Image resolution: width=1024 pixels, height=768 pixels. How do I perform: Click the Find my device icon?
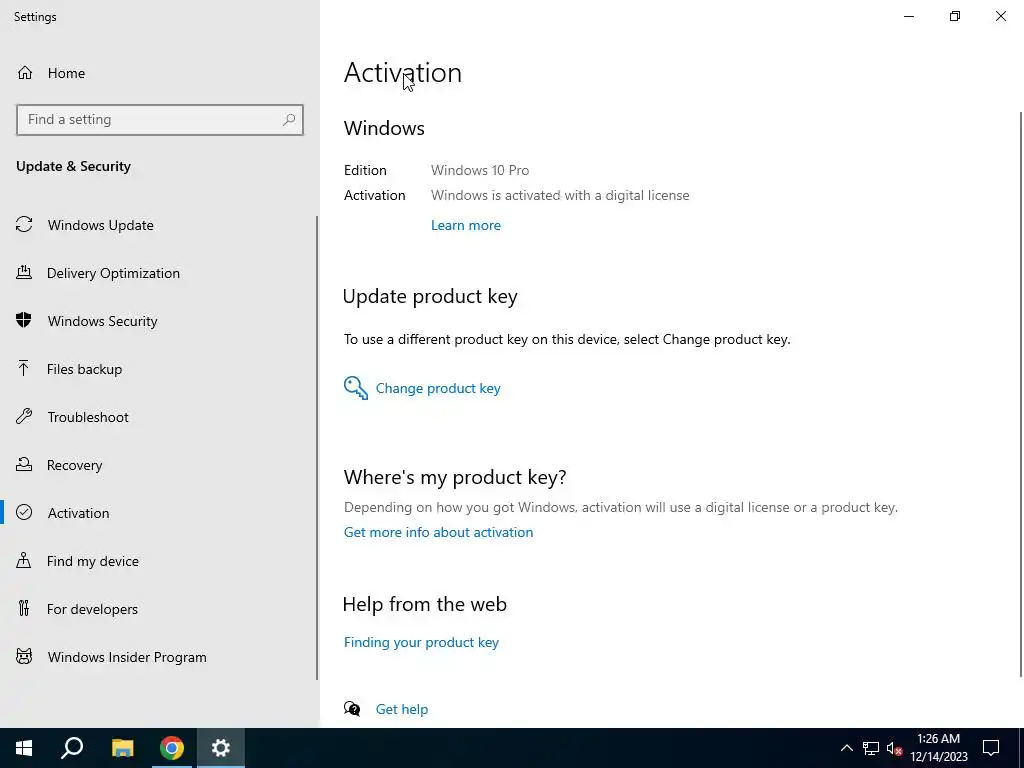24,560
